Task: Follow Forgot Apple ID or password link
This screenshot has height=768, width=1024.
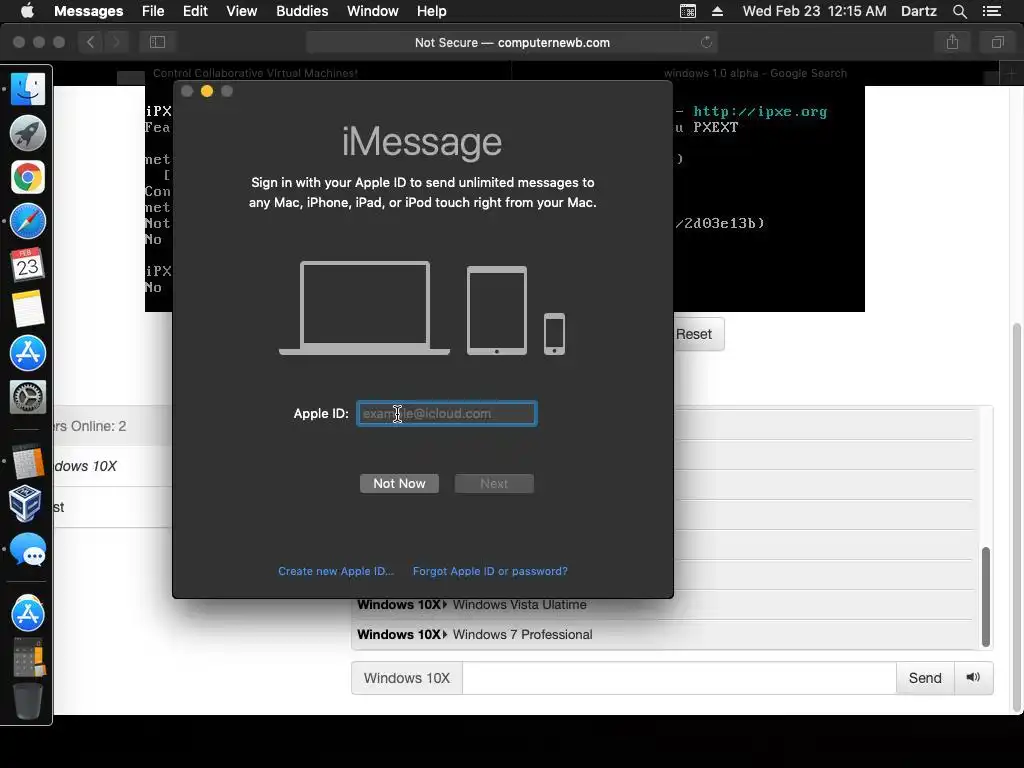Action: tap(490, 571)
